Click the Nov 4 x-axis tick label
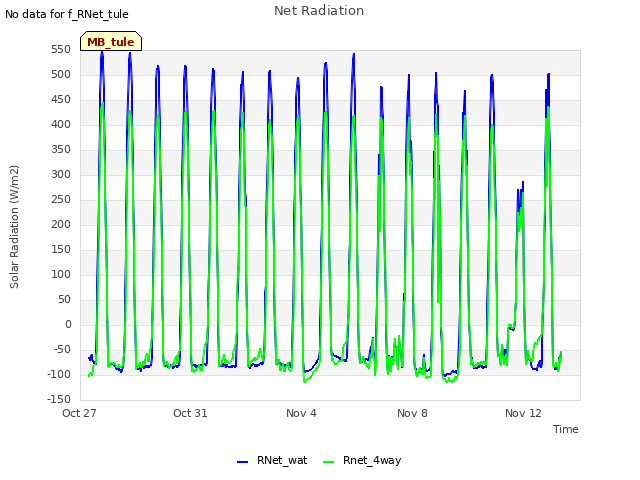Image resolution: width=640 pixels, height=480 pixels. click(301, 413)
